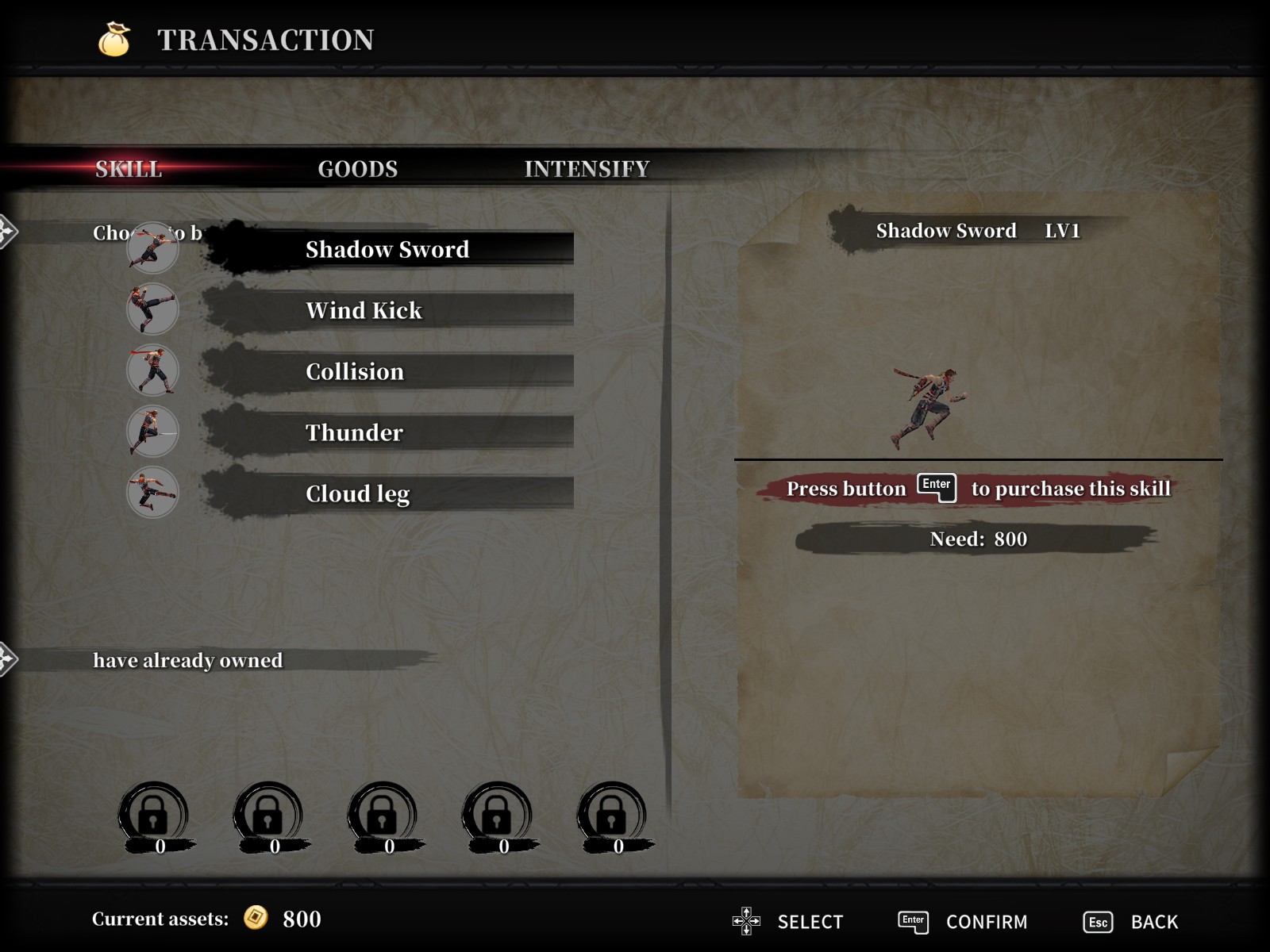Click the Wind Kick skill fighter icon
1270x952 pixels.
point(152,309)
